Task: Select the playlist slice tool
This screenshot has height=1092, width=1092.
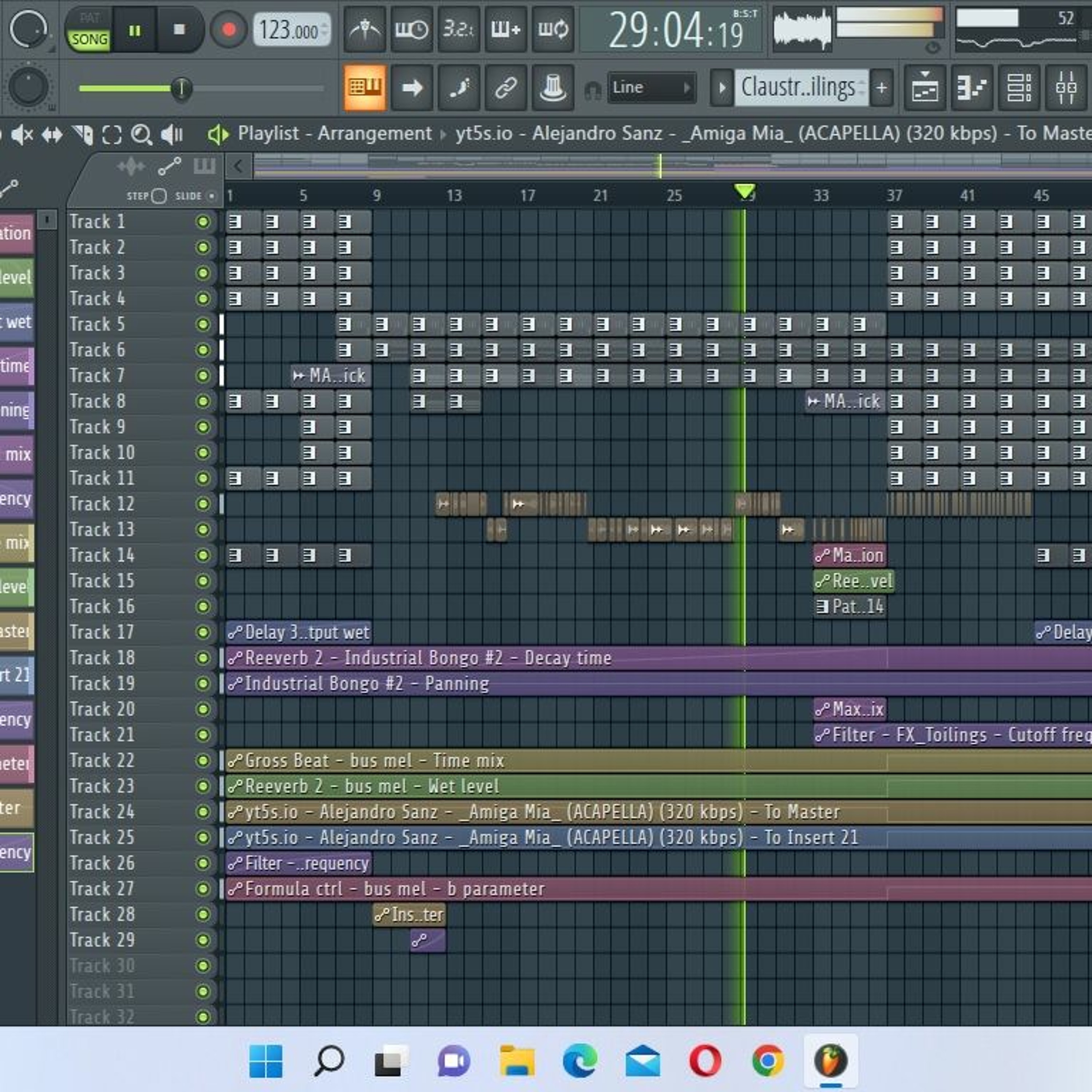Action: point(83,135)
